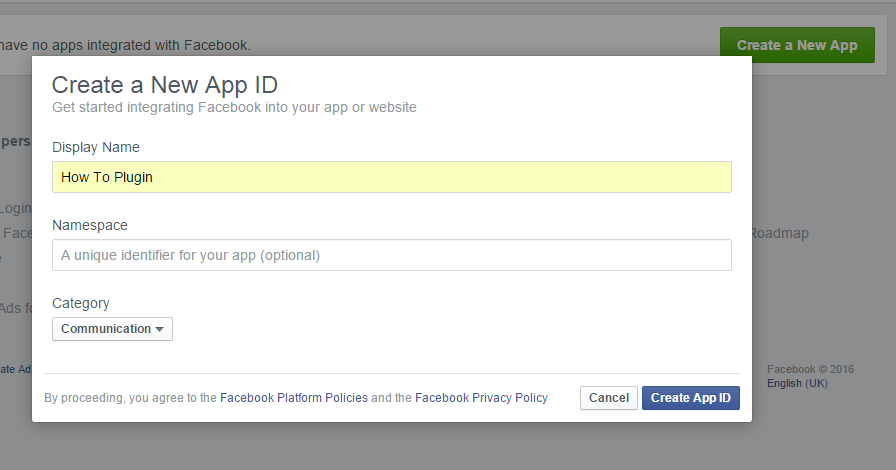
Task: Cancel the Create a New App ID dialog
Action: coord(609,398)
